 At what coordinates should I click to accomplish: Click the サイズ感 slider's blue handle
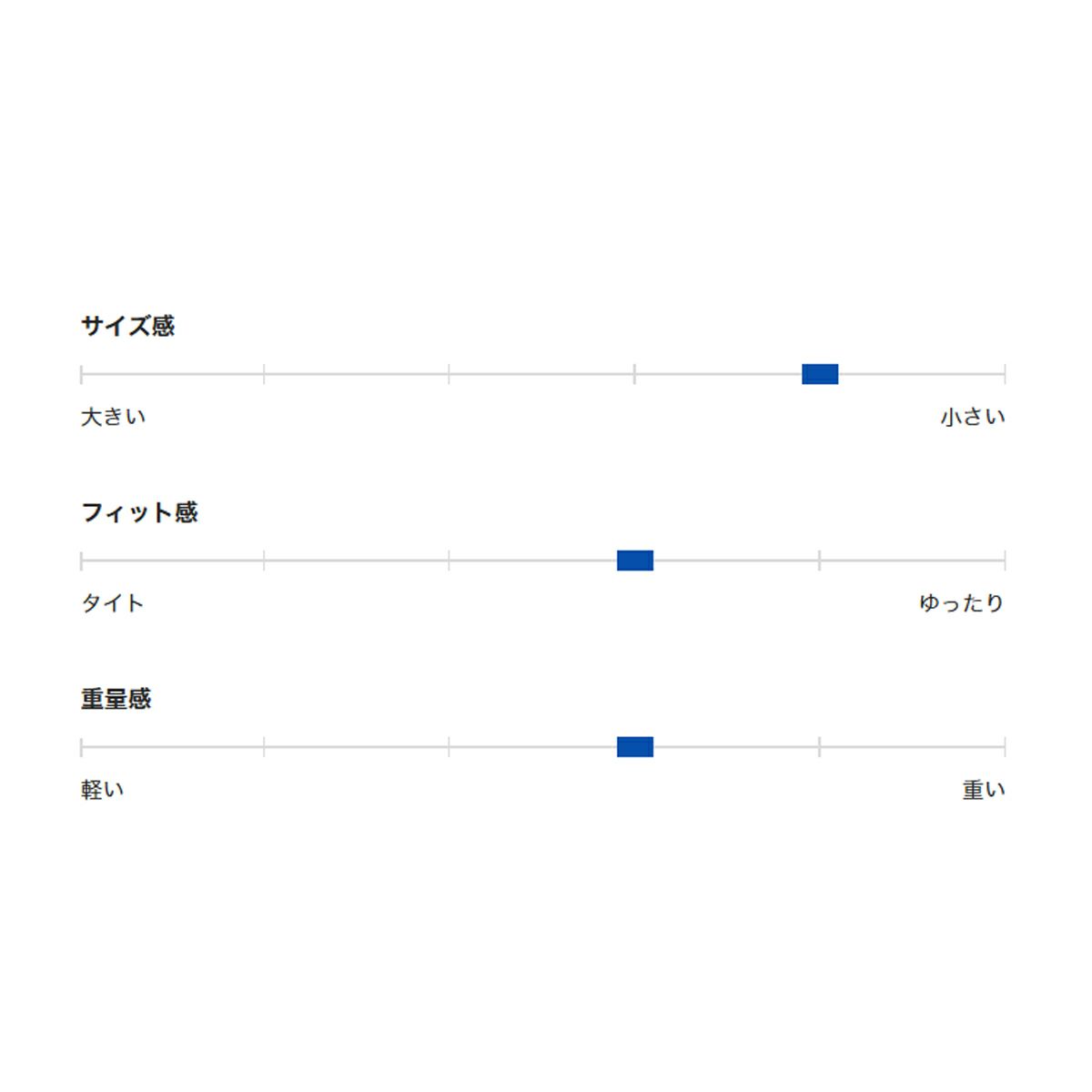pyautogui.click(x=820, y=374)
